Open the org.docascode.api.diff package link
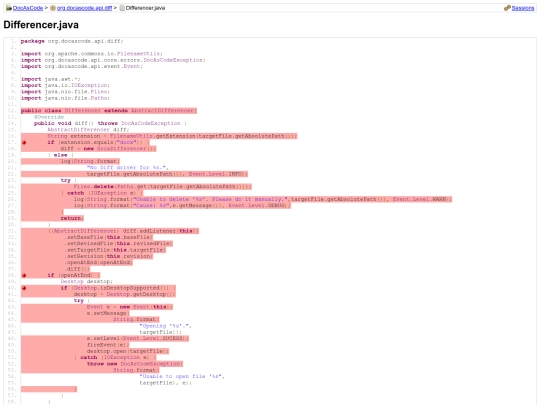Viewport: 540px width, 405px height. tap(84, 8)
